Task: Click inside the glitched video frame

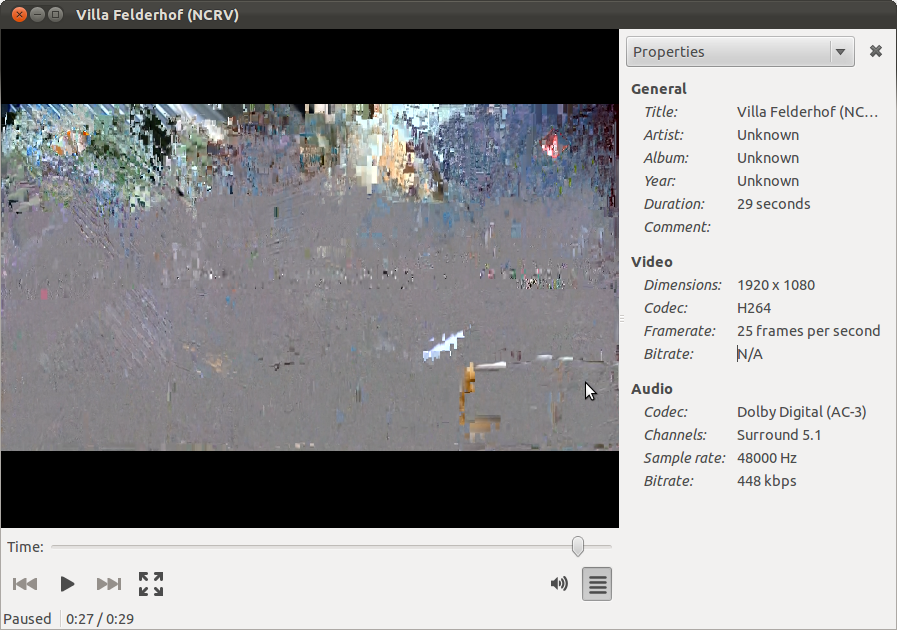Action: tap(309, 277)
